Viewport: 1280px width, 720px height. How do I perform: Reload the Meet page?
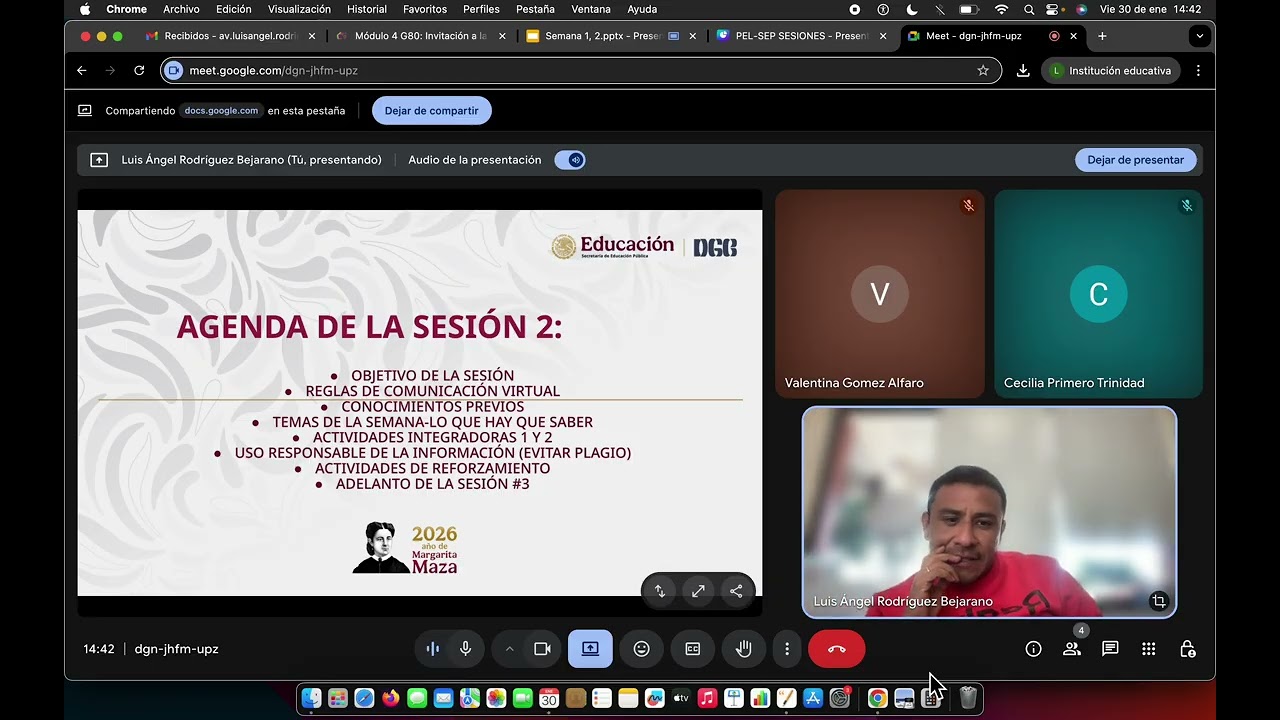coord(139,71)
